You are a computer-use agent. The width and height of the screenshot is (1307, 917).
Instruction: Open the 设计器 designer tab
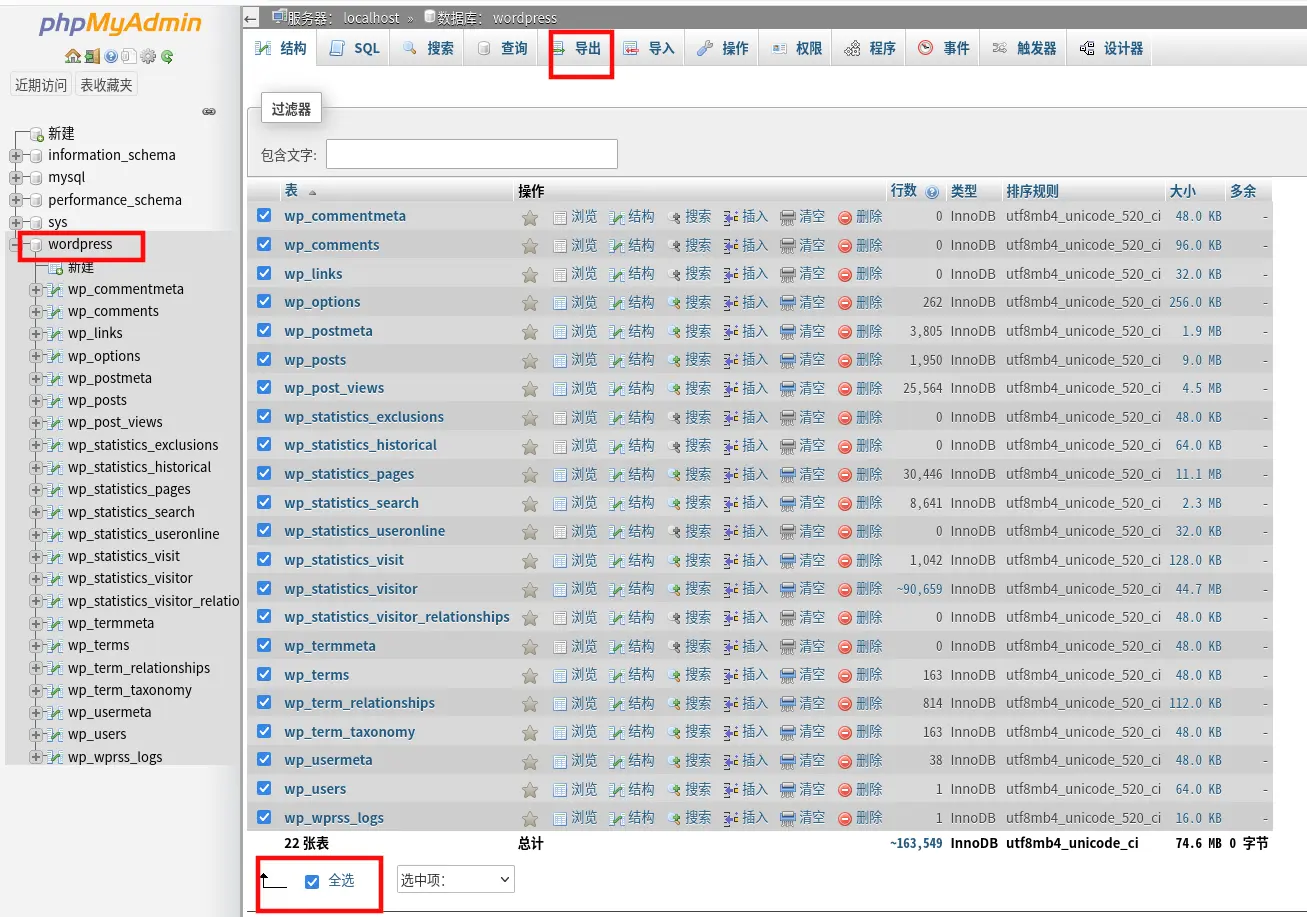[1111, 48]
